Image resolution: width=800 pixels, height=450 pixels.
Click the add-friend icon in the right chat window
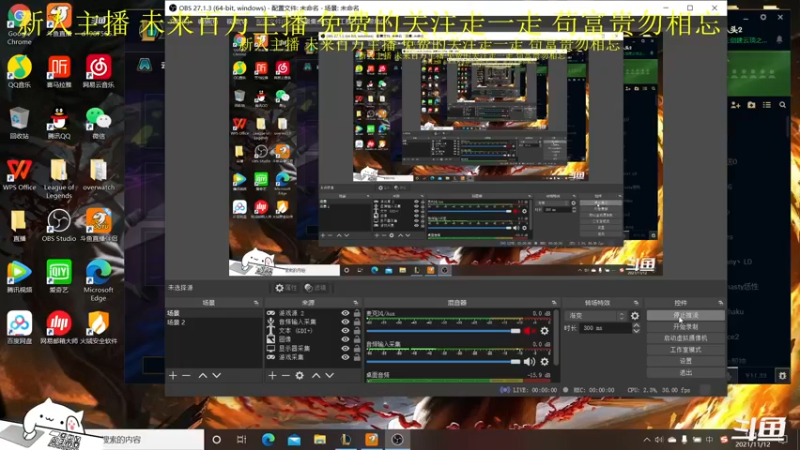coord(735,105)
